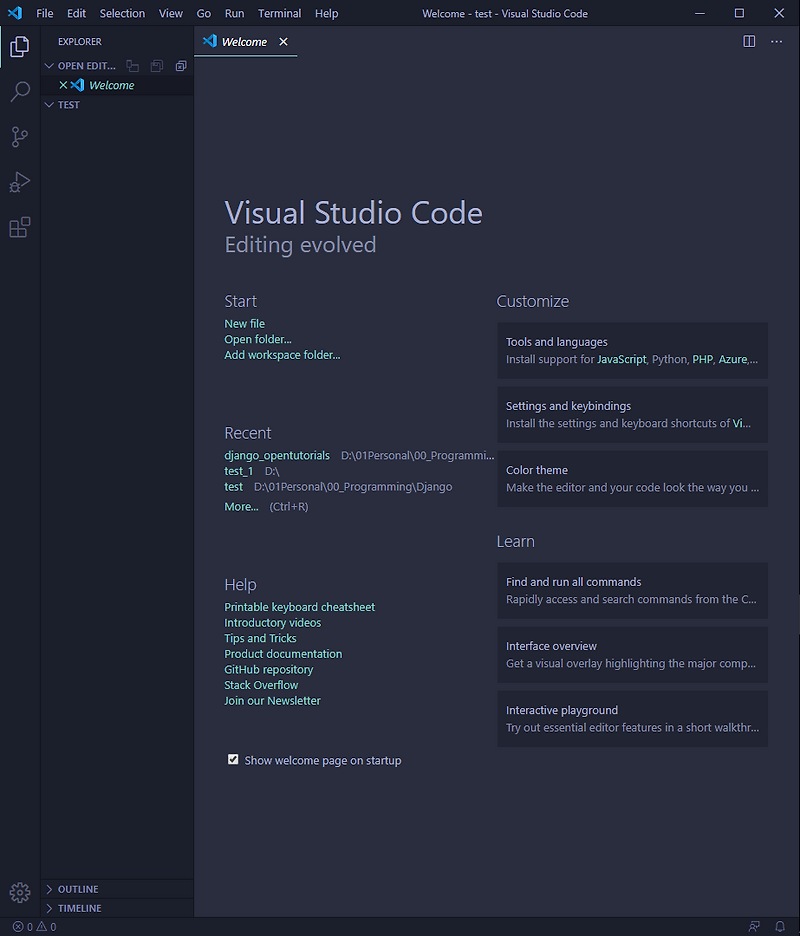
Task: Click the notifications bell in status bar
Action: [x=779, y=926]
